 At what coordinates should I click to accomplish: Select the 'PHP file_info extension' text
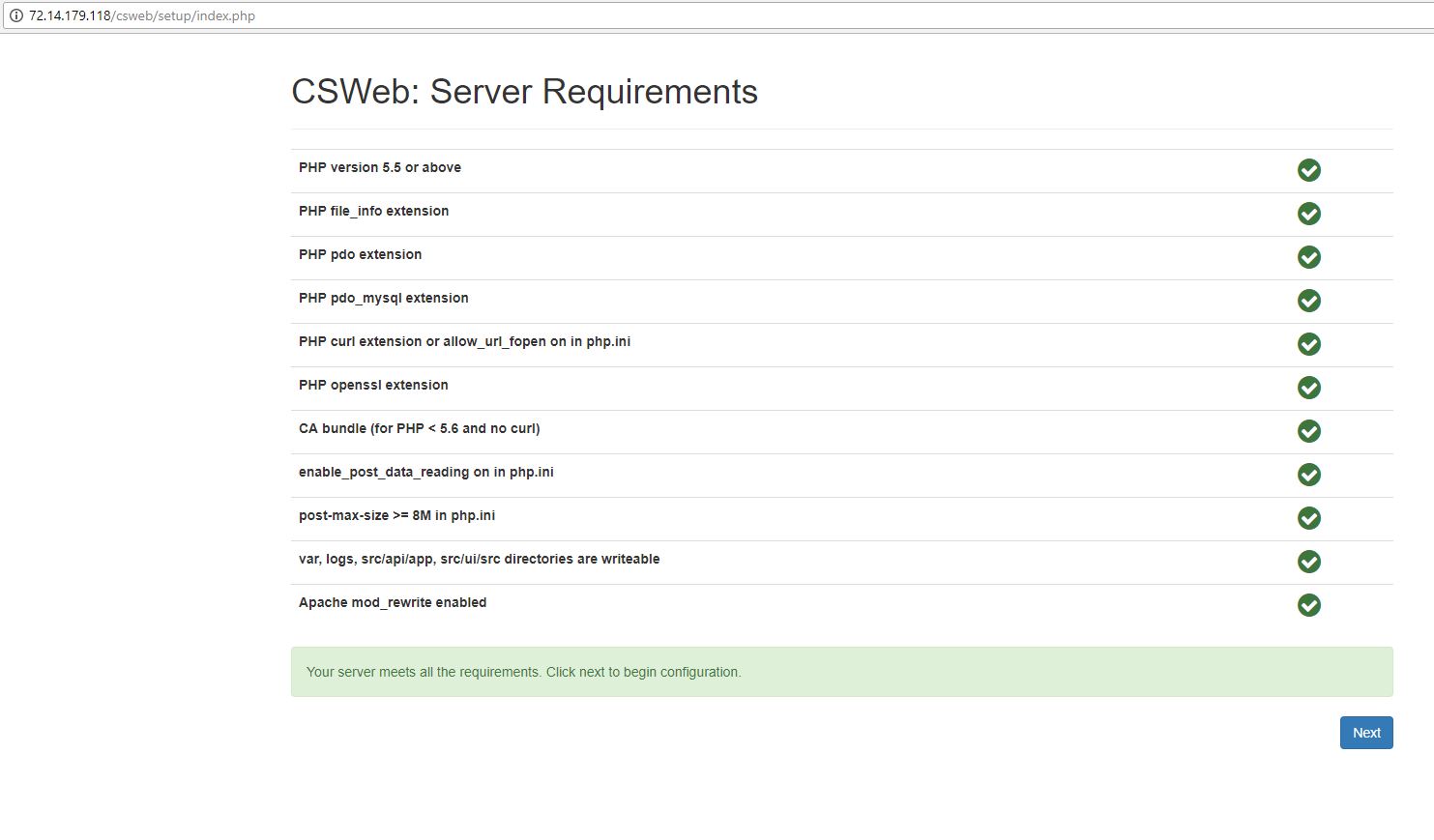point(373,211)
